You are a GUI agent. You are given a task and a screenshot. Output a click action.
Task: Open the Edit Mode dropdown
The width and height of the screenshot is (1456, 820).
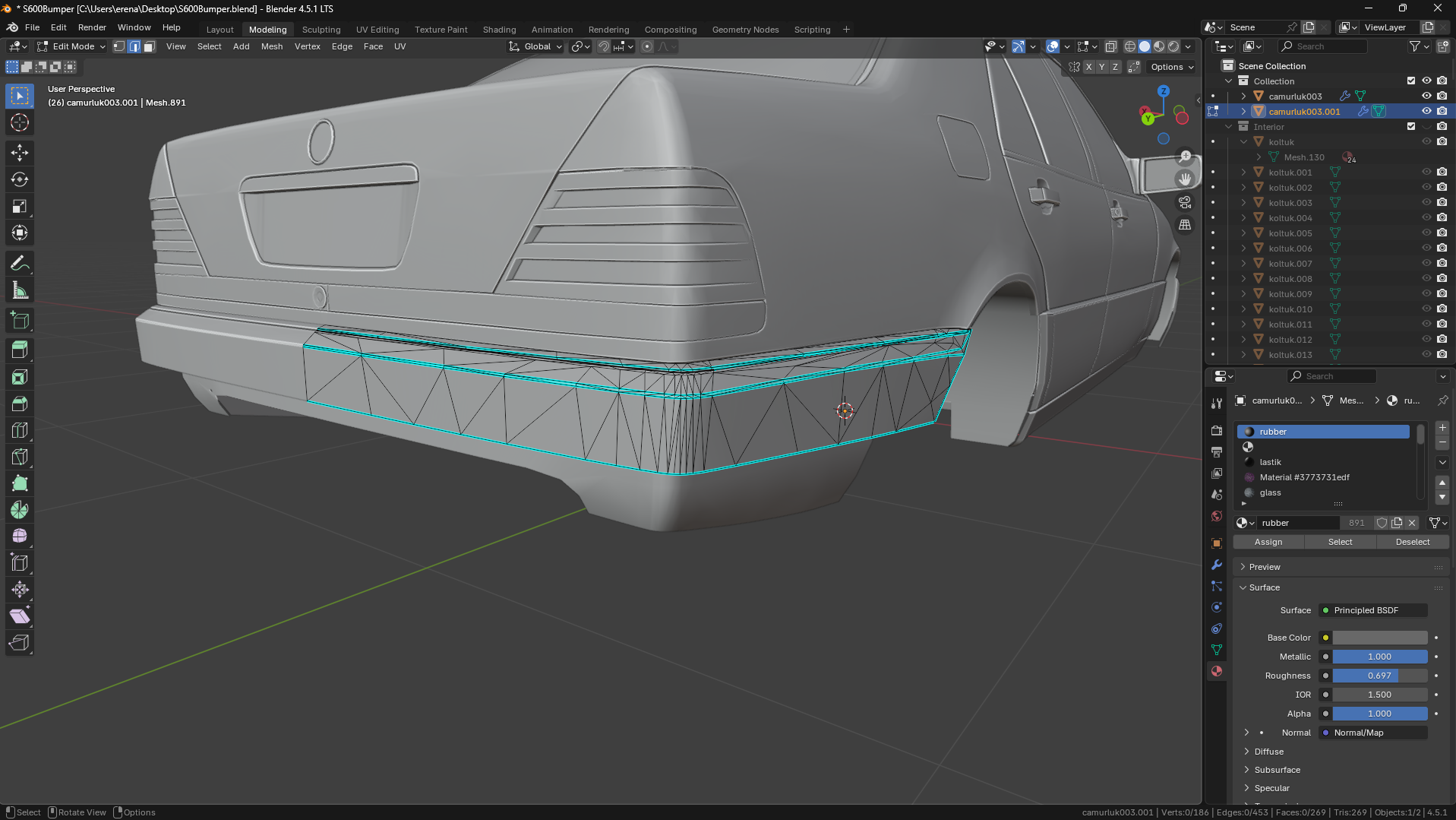coord(72,46)
